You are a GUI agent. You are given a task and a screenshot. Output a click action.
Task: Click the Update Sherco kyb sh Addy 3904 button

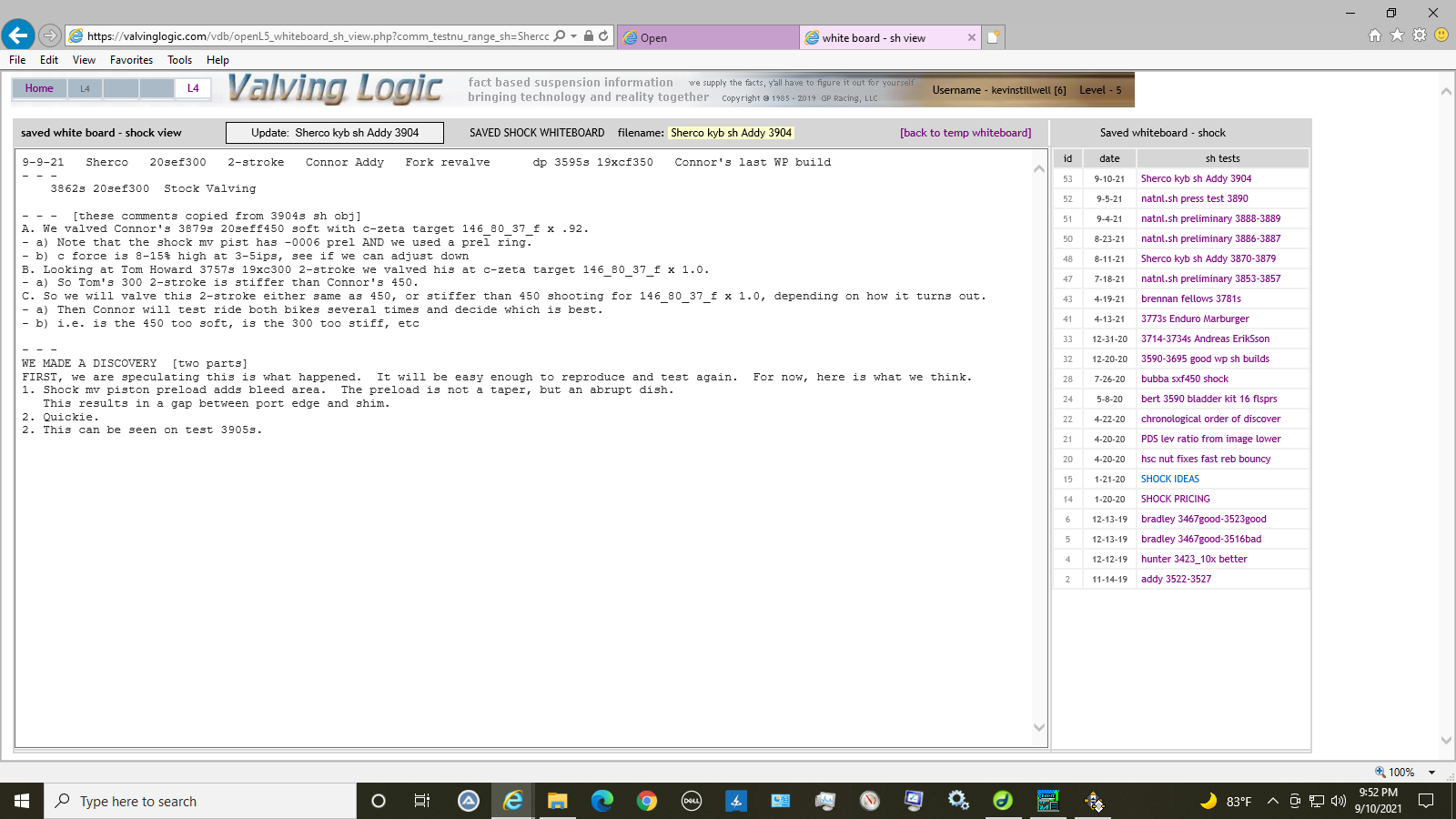335,133
